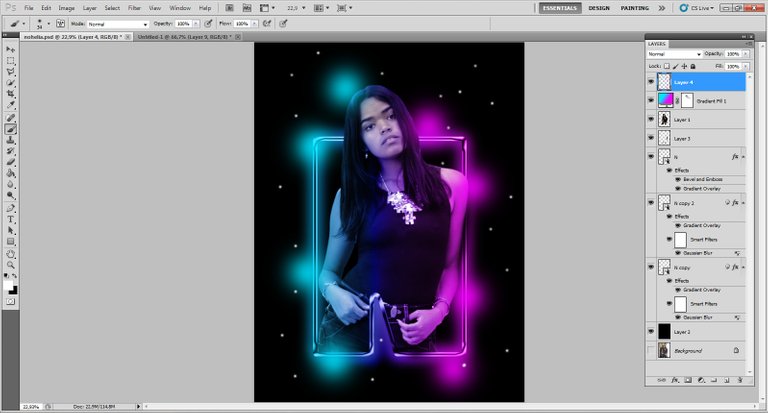This screenshot has width=768, height=413.
Task: Enable airbrush mode icon
Action: pos(267,24)
